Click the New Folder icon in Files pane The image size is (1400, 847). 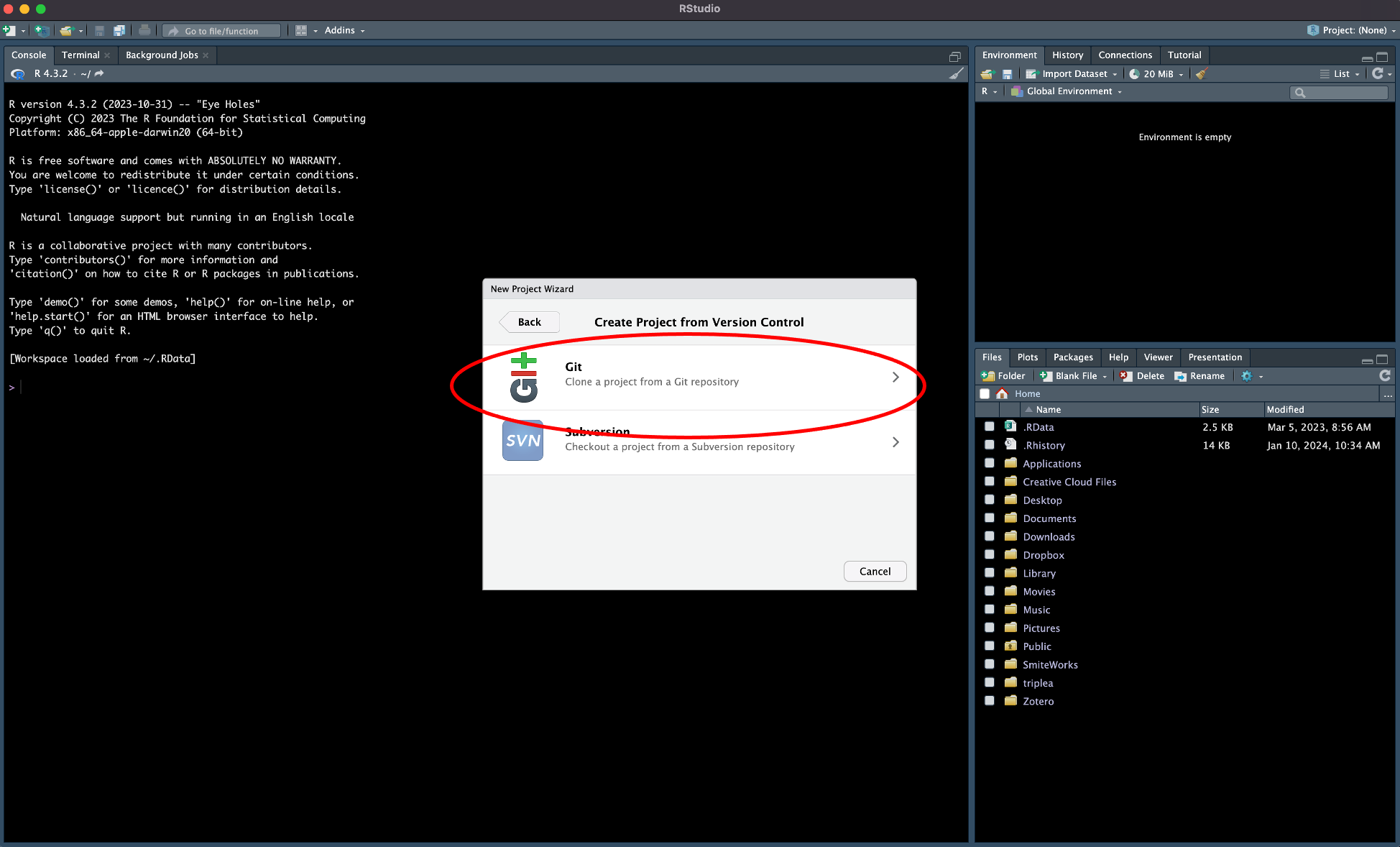coord(988,375)
